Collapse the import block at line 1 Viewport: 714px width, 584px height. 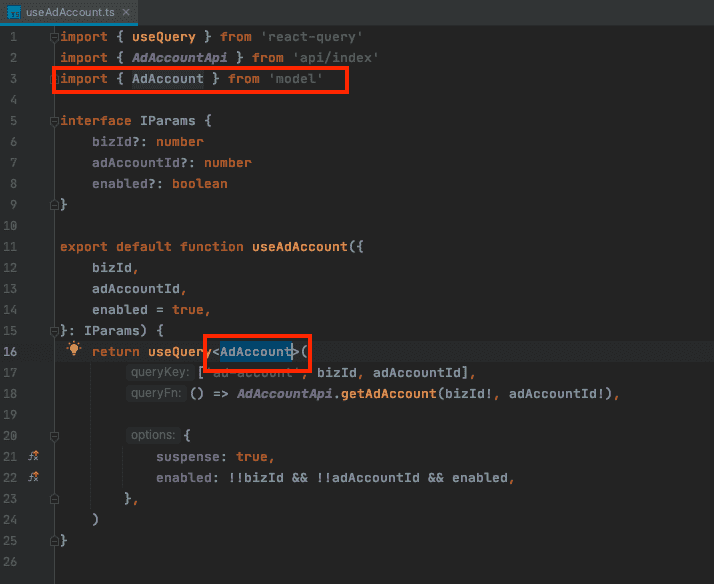click(x=54, y=37)
